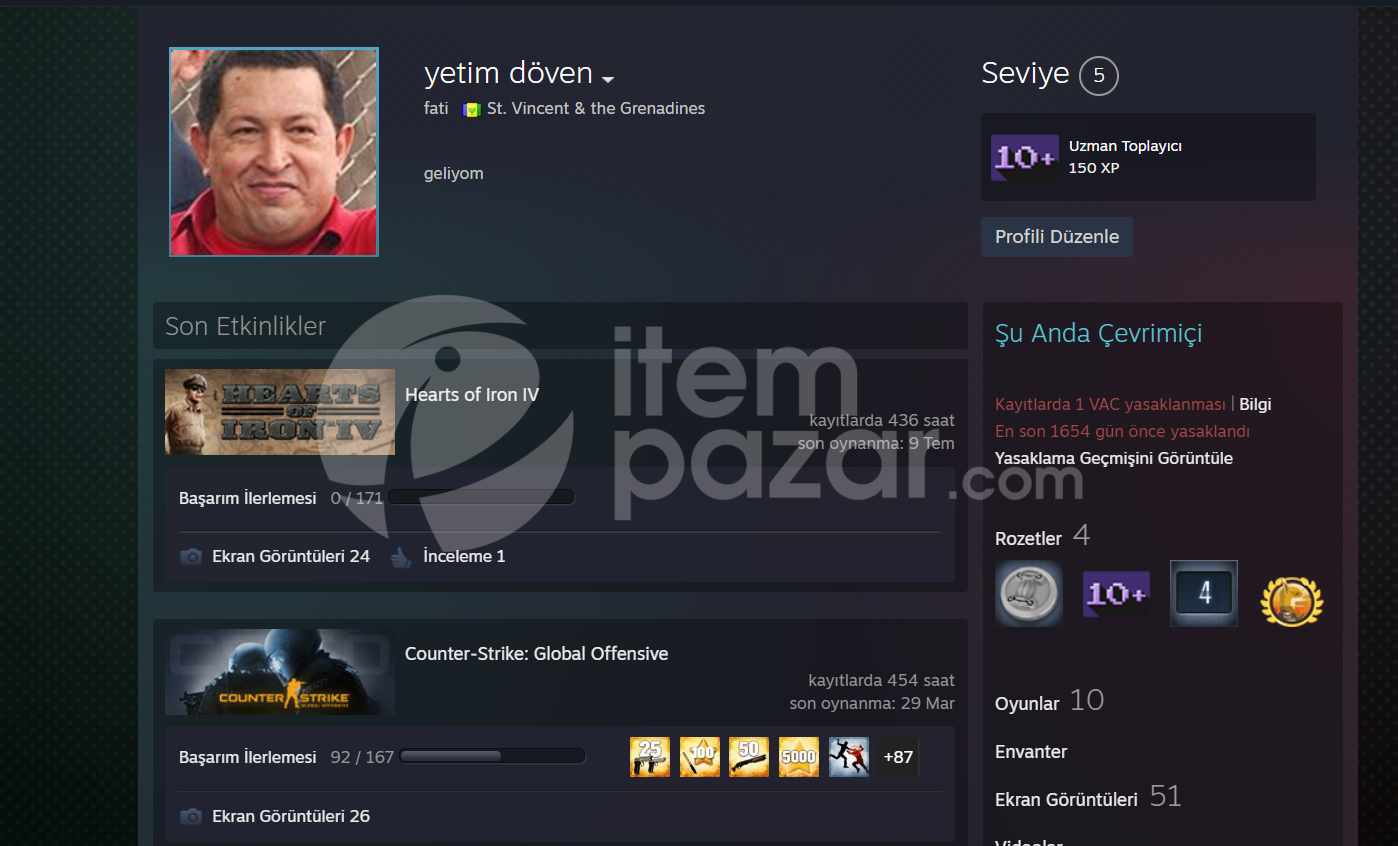Click the kayıtlarda 436 saat text

click(x=882, y=421)
